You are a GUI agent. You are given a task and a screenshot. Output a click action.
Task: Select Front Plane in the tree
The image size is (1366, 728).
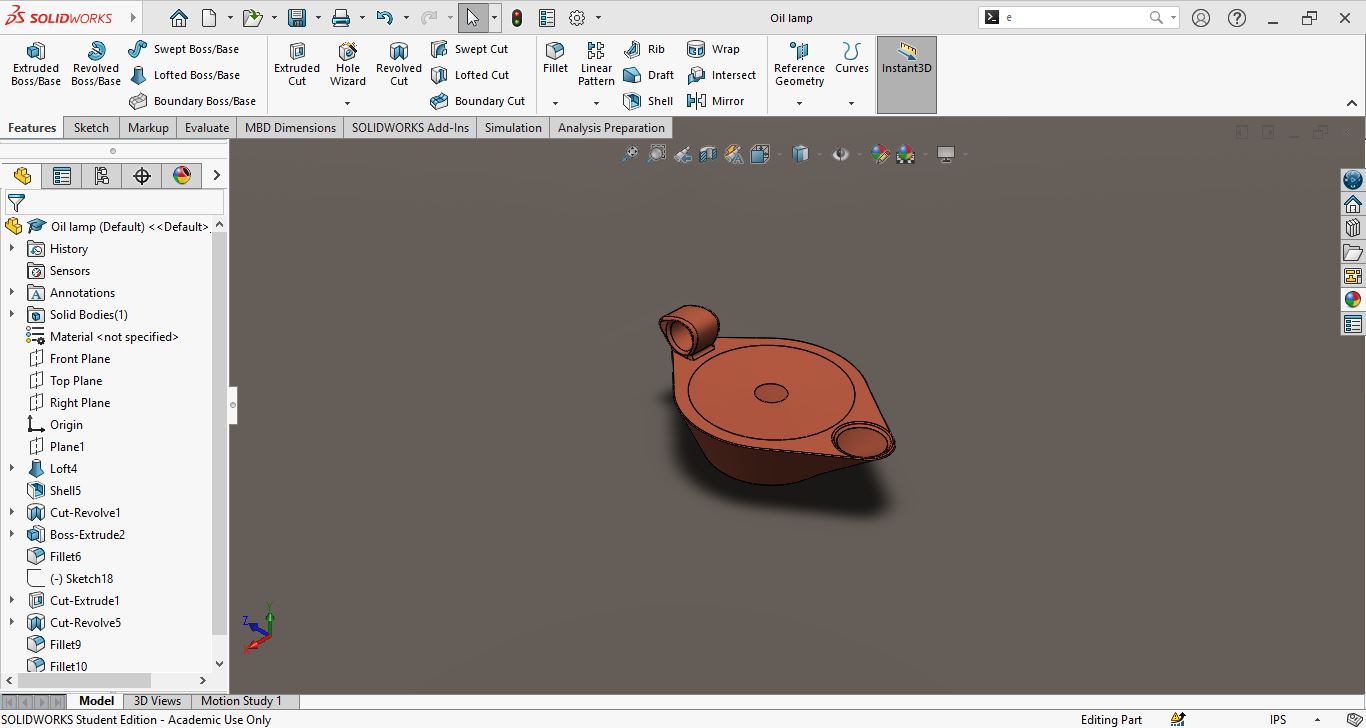[x=80, y=359]
